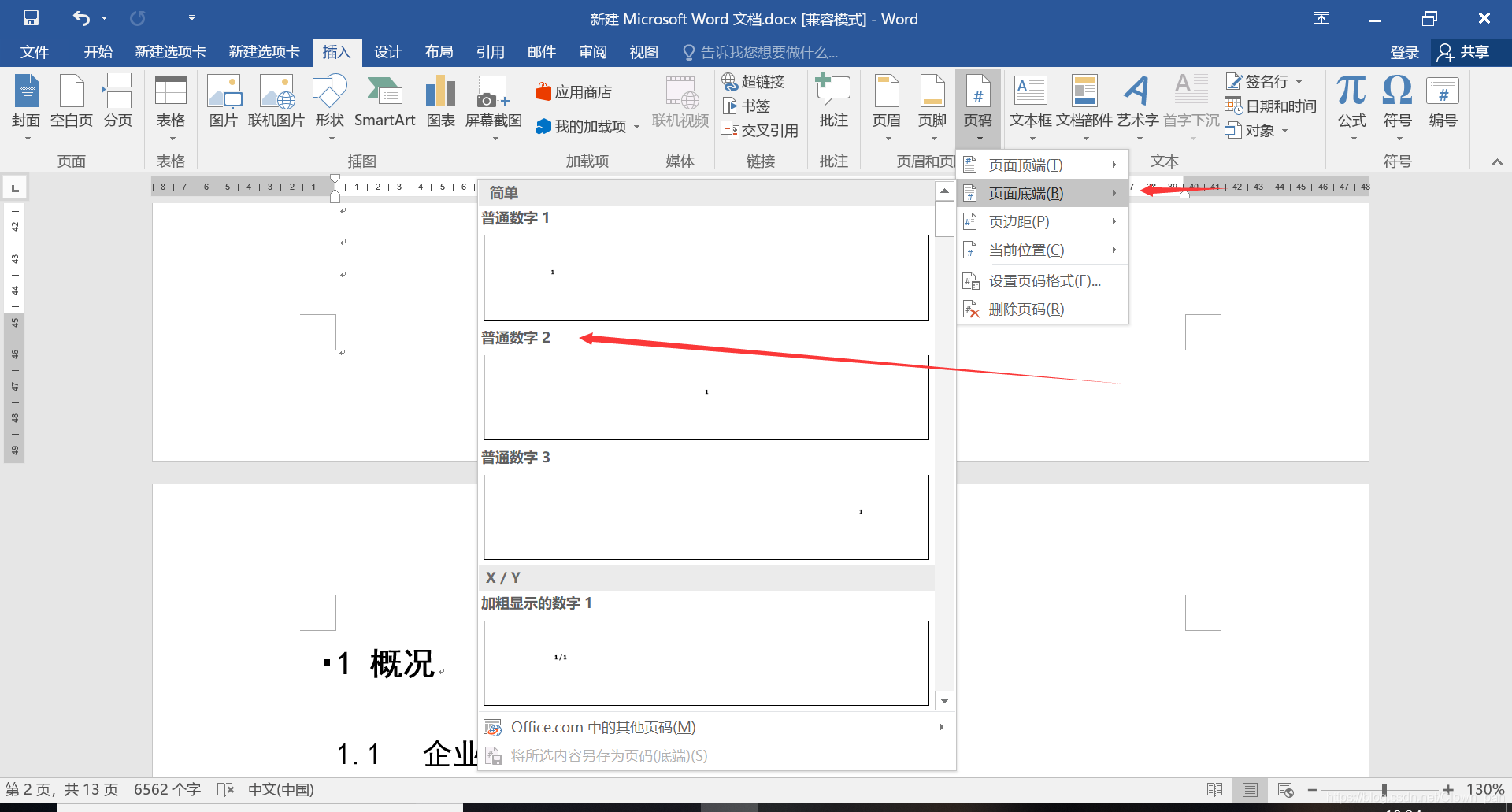
Task: Expand Page Margins (页边距) submenu
Action: tap(1043, 222)
